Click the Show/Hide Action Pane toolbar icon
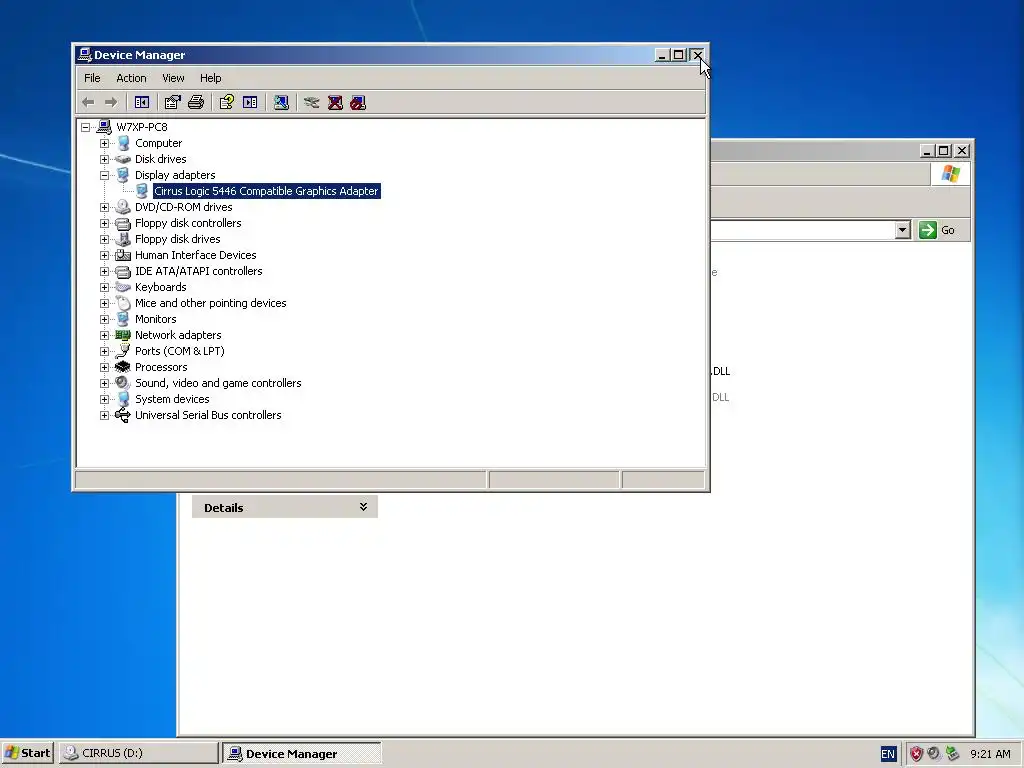1024x768 pixels. [x=250, y=103]
